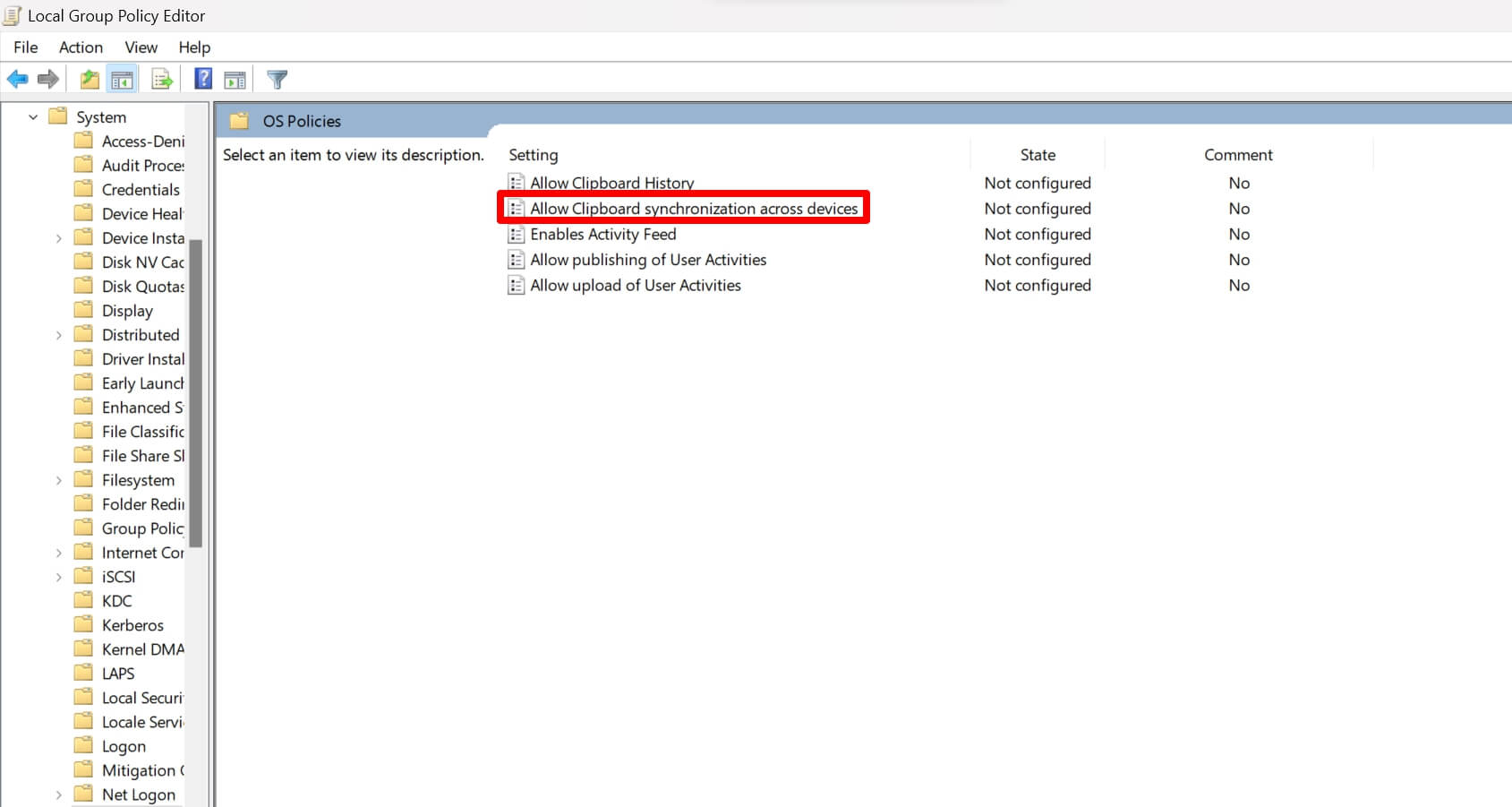Select the Mitigation tree item

143,769
